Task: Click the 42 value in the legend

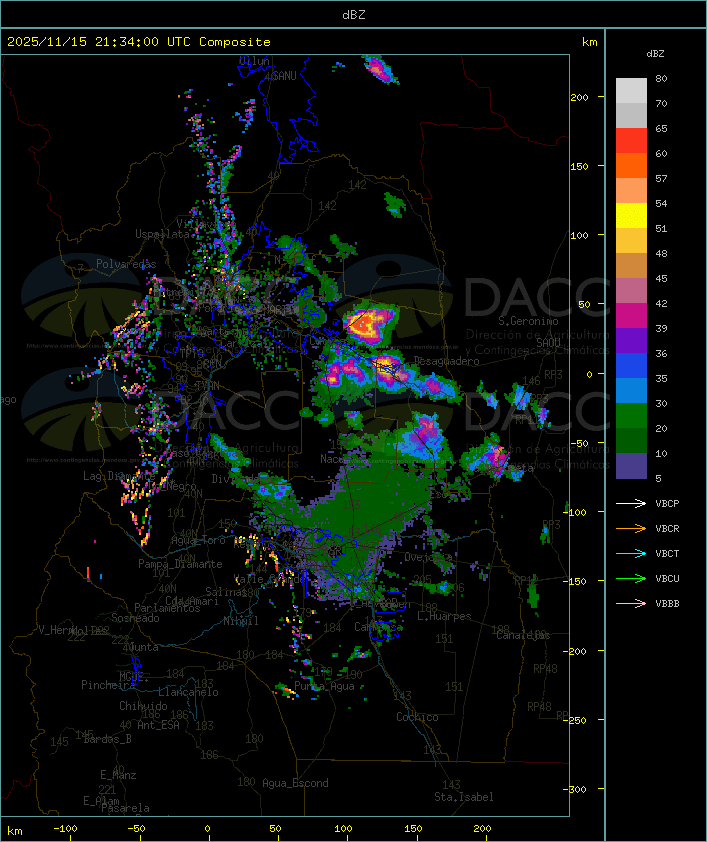Action: point(661,303)
